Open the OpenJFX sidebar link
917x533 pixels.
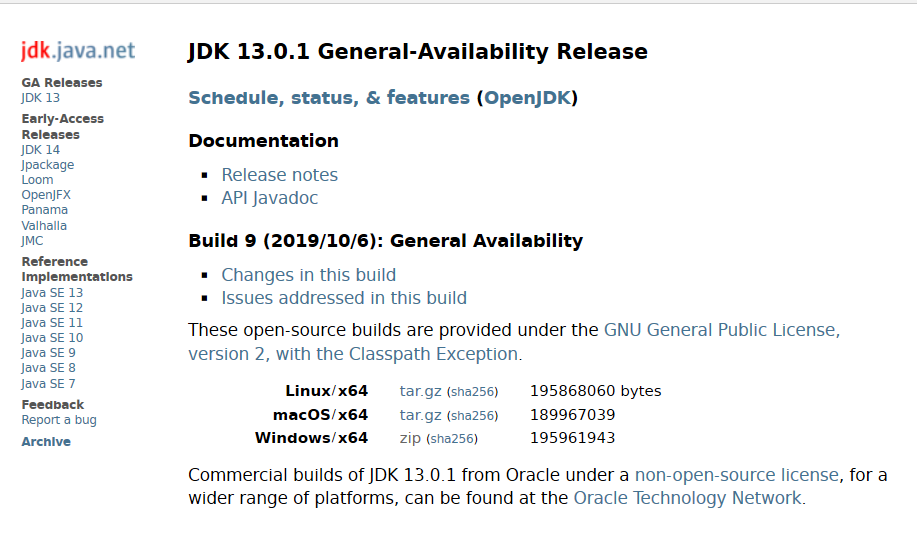coord(46,195)
